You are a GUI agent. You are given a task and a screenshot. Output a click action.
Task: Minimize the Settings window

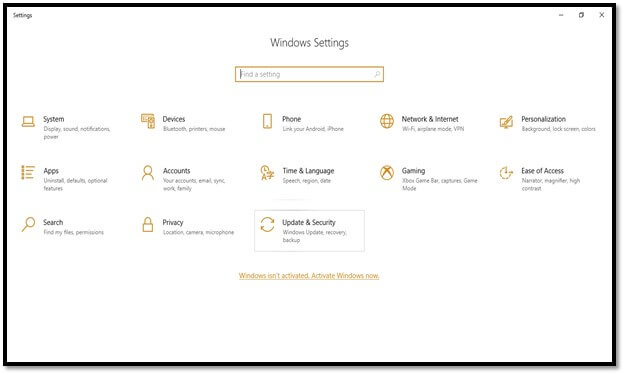pyautogui.click(x=561, y=15)
